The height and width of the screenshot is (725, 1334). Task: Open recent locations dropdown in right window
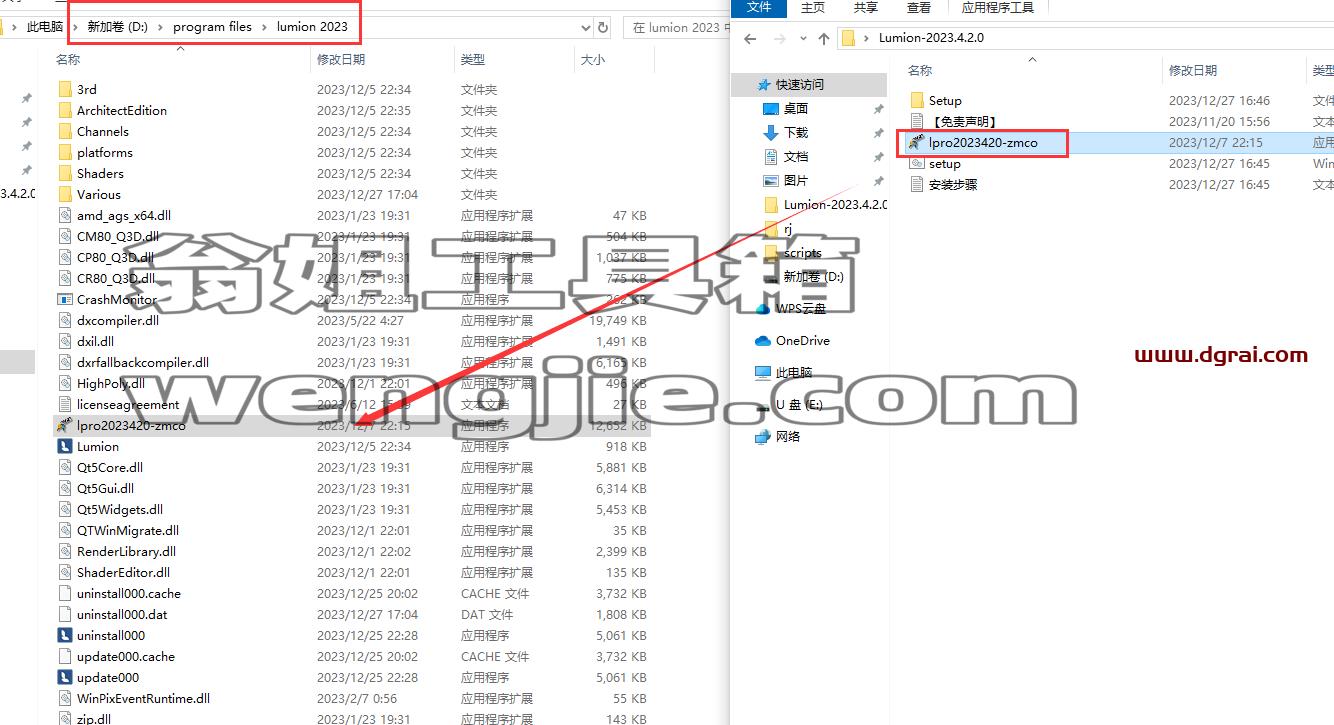tap(802, 39)
